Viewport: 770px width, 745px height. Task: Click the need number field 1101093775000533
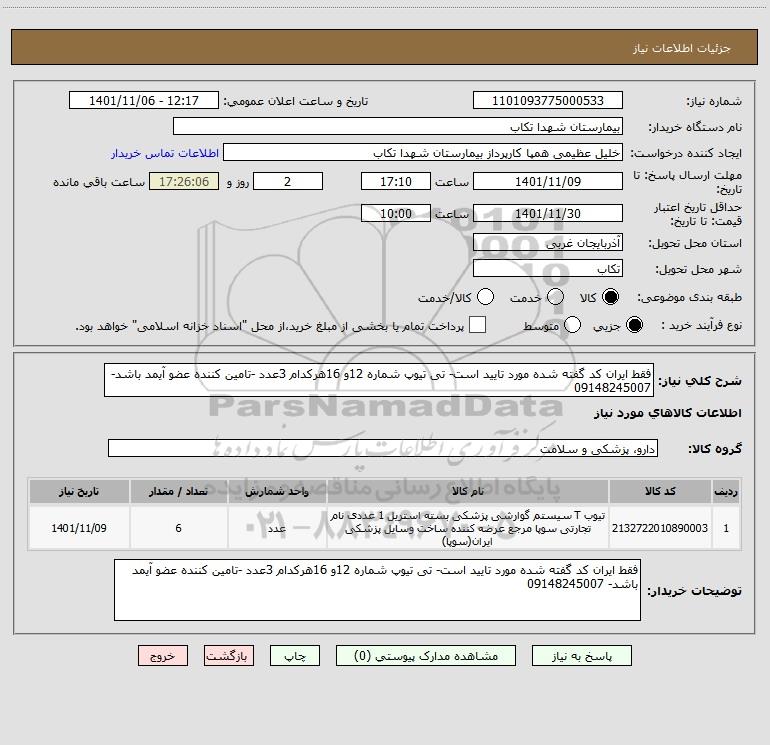click(x=548, y=101)
